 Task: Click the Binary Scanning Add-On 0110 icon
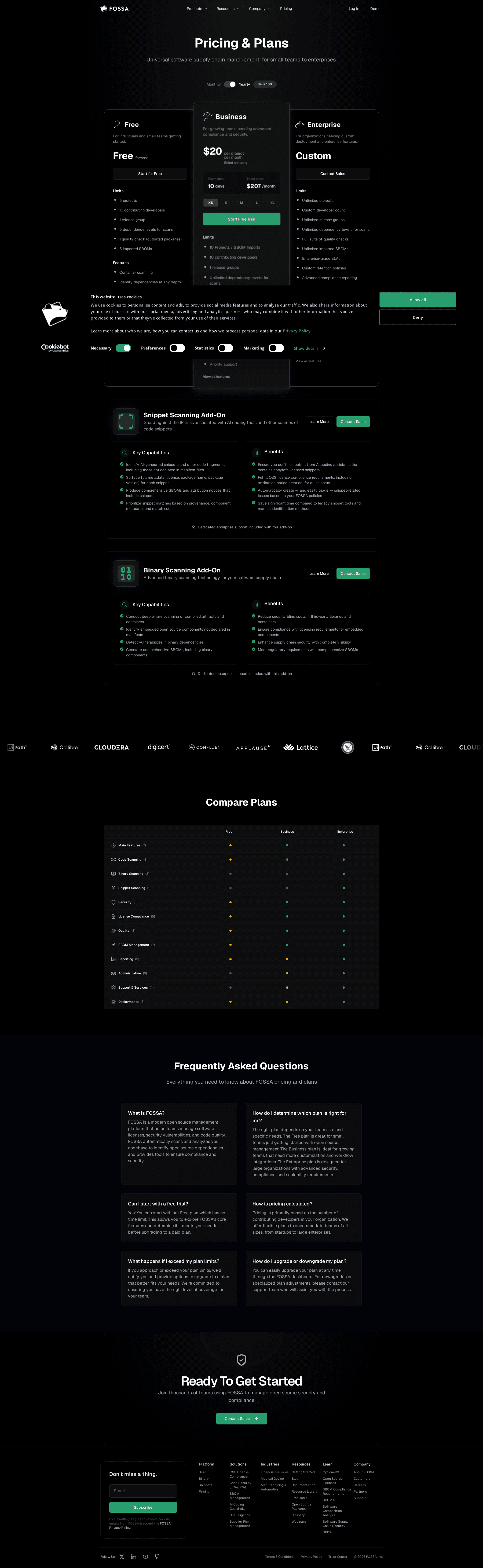point(126,573)
